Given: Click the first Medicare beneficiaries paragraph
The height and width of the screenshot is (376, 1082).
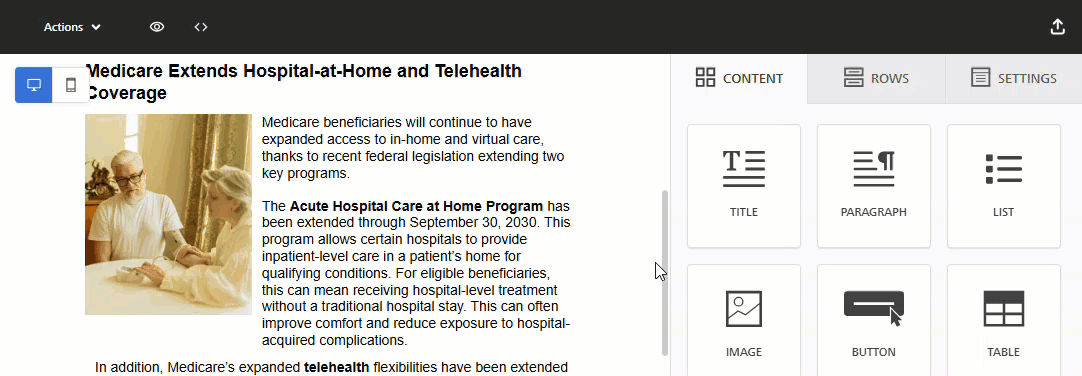Looking at the screenshot, I should point(413,148).
